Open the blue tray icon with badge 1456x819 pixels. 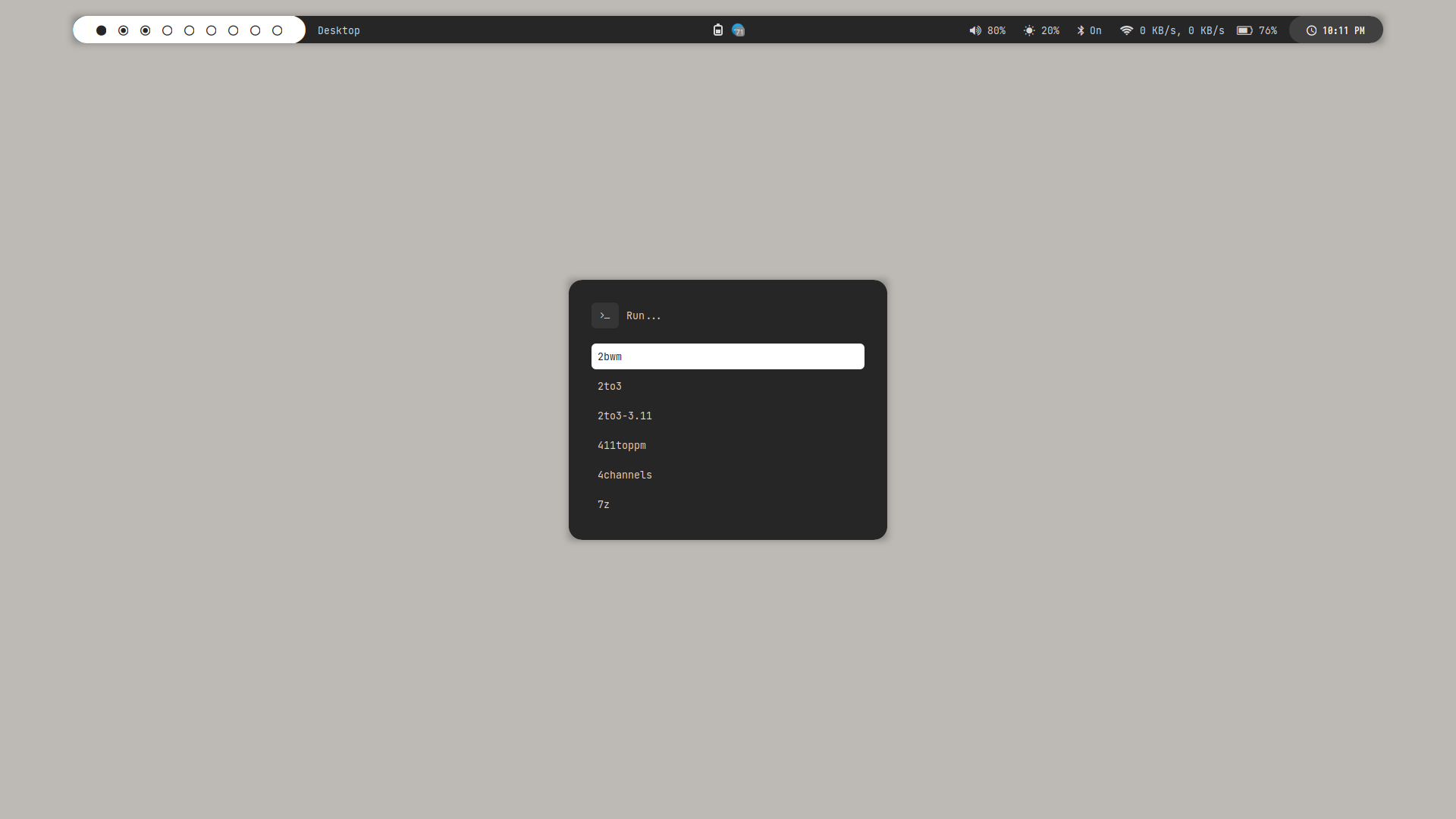[738, 30]
